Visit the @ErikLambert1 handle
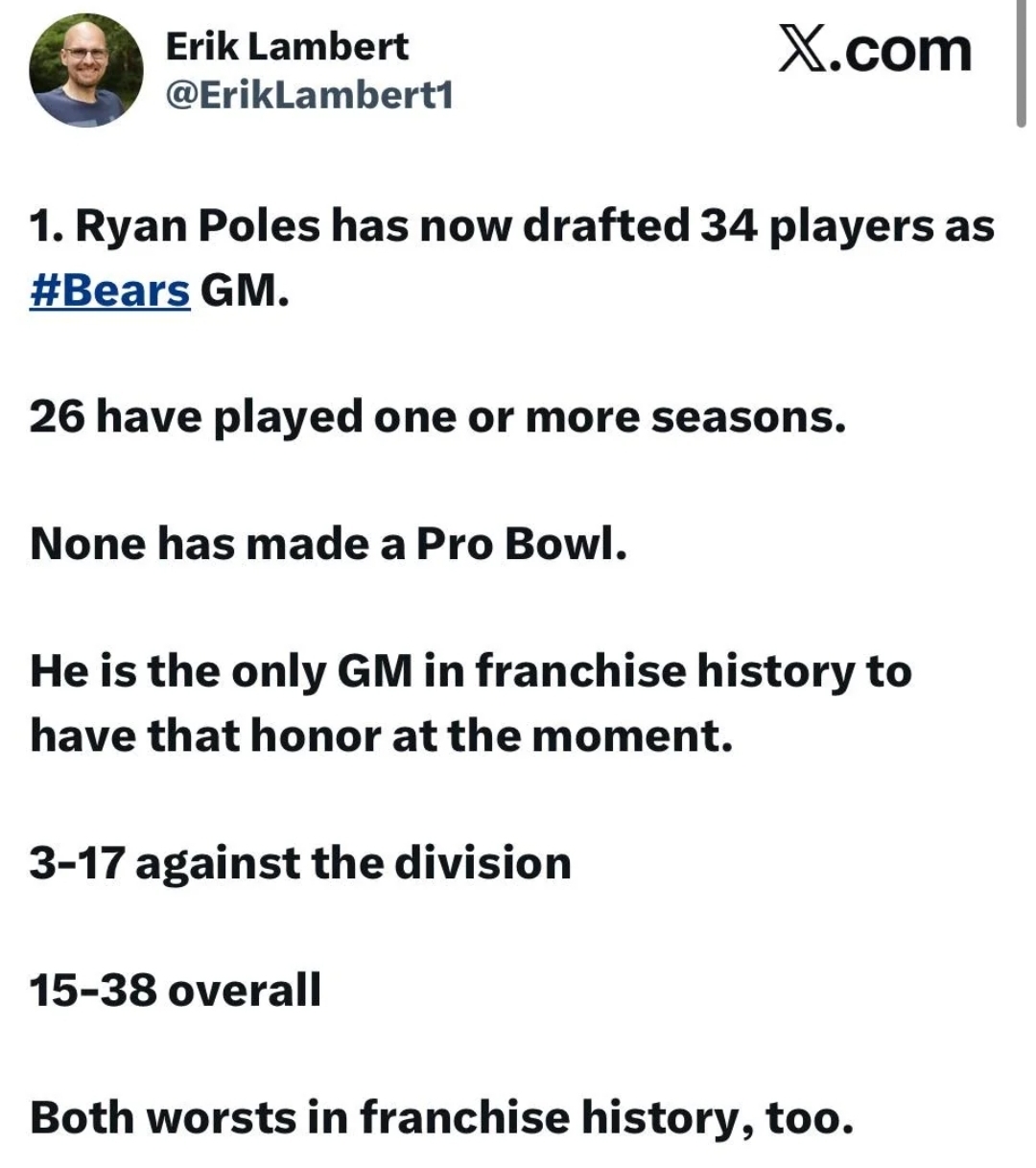The width and height of the screenshot is (1036, 1168). [x=309, y=96]
